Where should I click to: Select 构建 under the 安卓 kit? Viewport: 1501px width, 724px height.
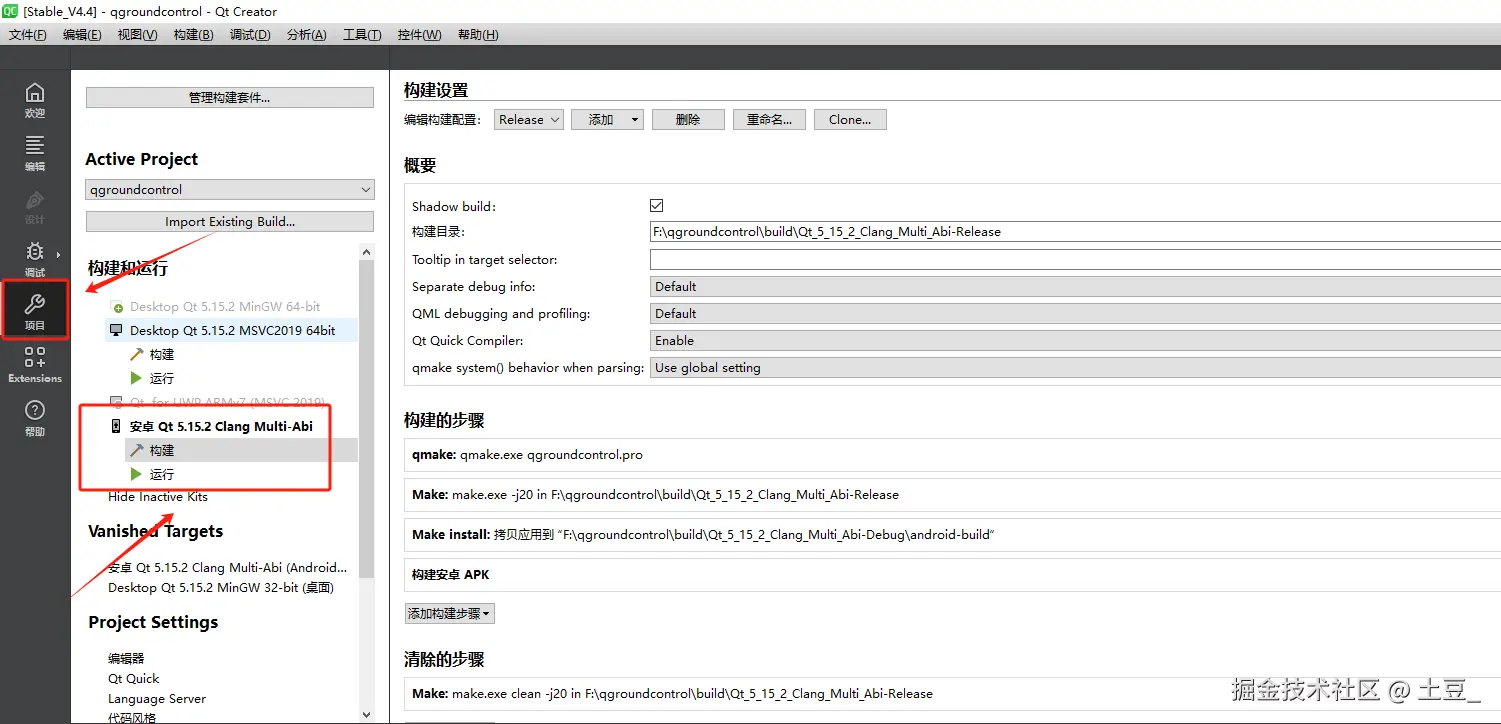(161, 450)
